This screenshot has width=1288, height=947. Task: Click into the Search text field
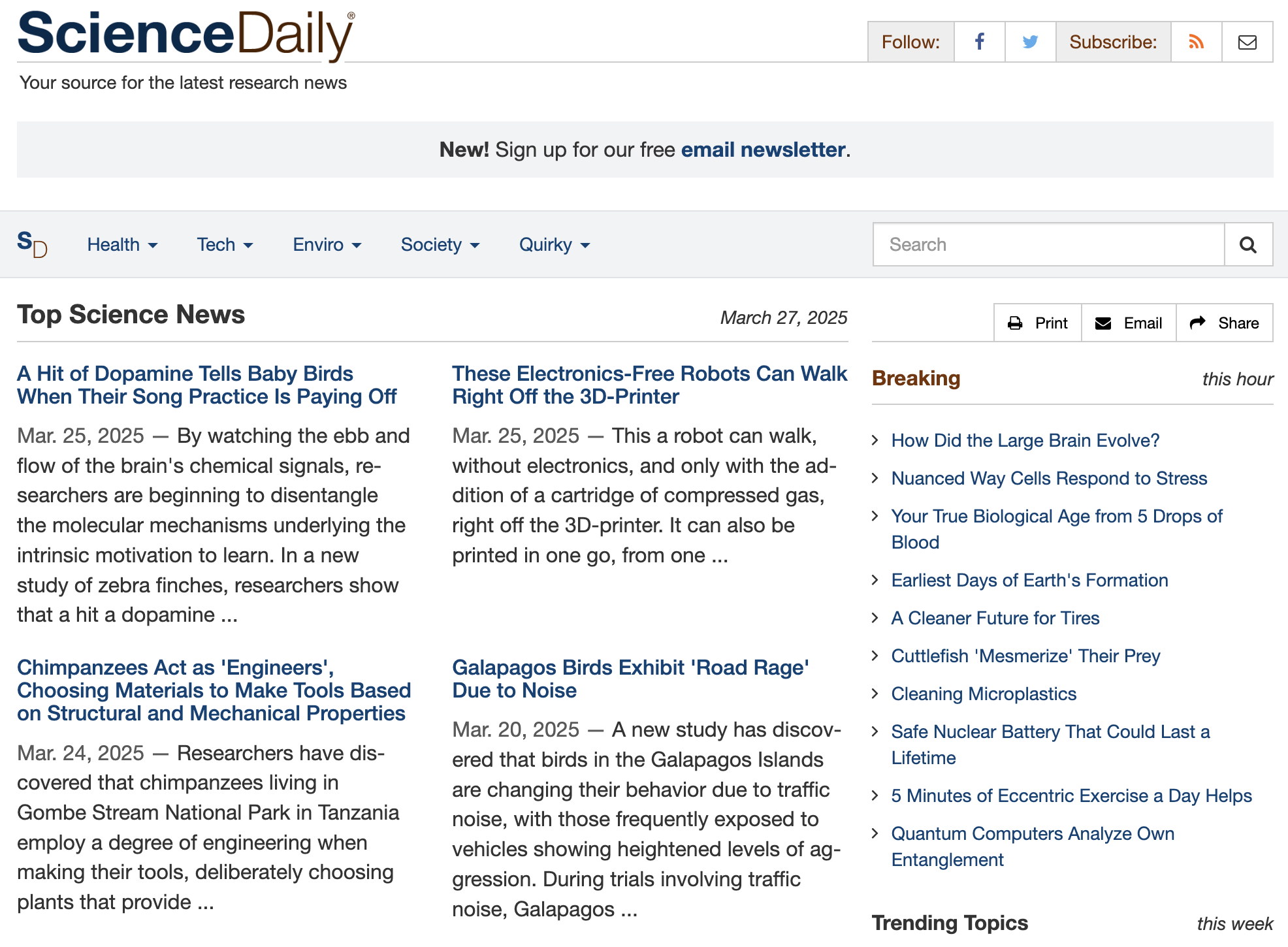pyautogui.click(x=1048, y=244)
